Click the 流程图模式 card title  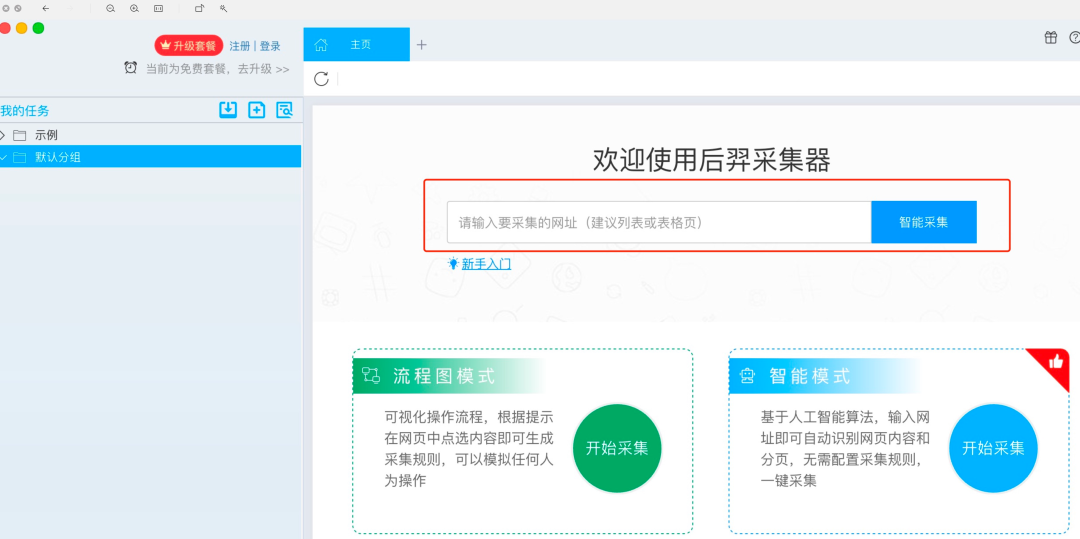444,376
